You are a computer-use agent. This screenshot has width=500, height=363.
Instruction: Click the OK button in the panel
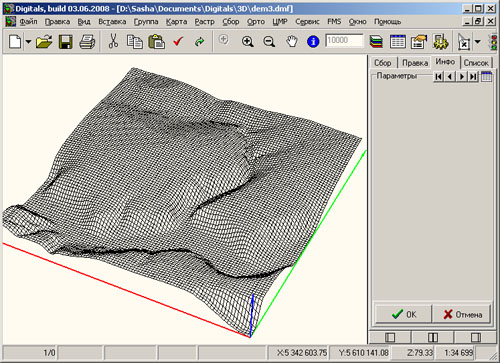tap(404, 314)
